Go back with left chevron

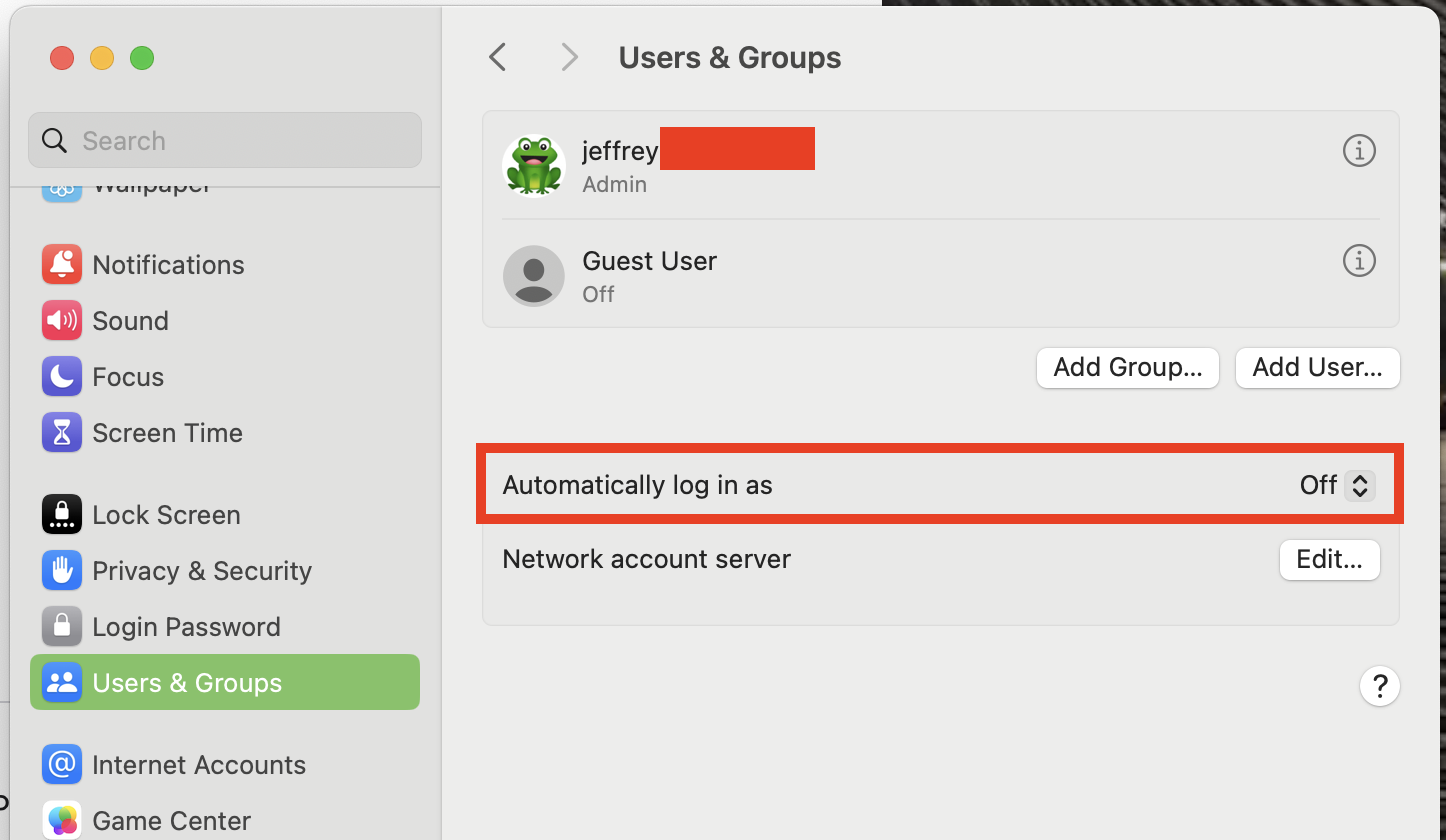pyautogui.click(x=497, y=57)
